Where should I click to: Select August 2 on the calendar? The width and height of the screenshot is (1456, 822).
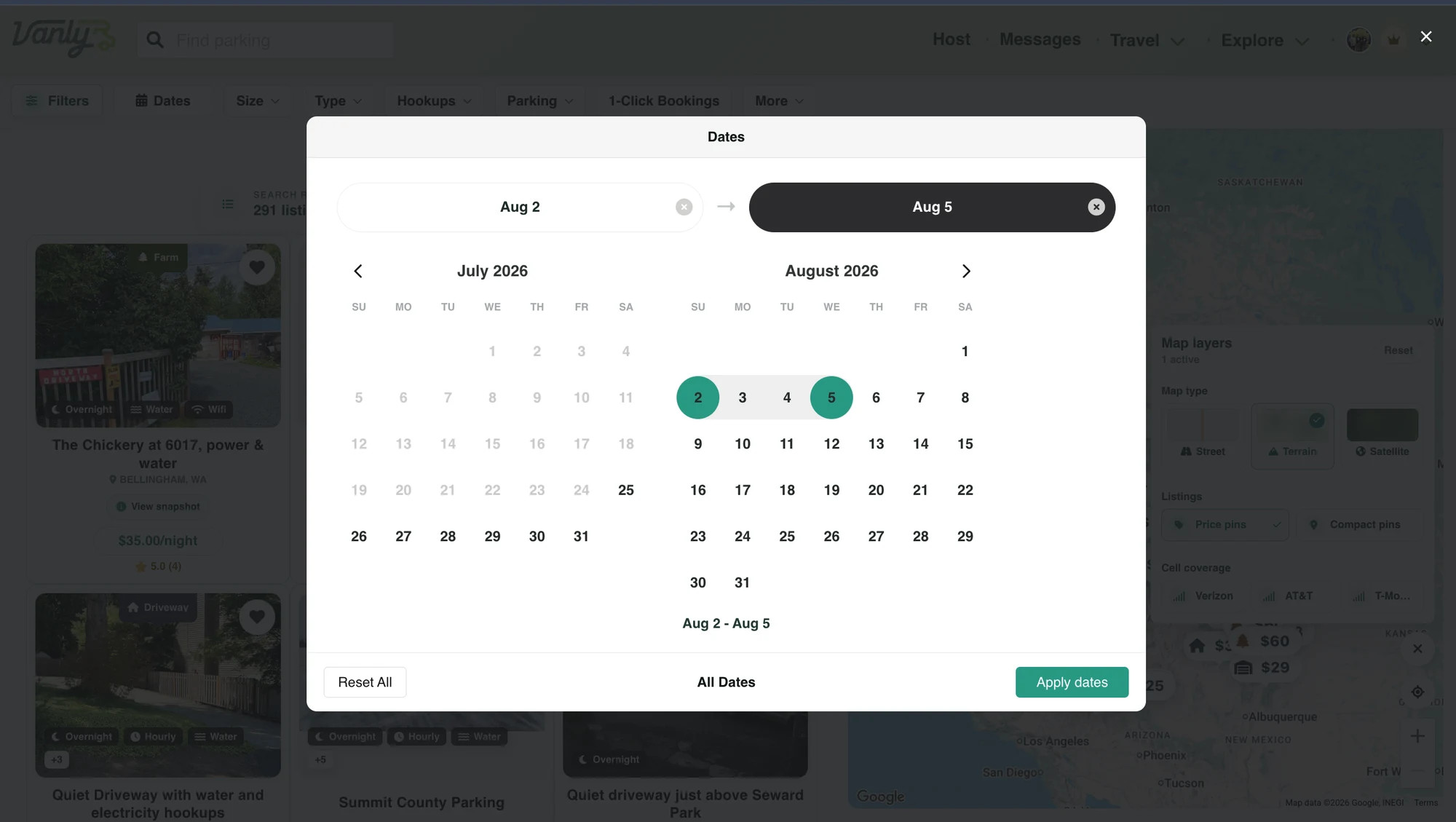click(x=697, y=398)
